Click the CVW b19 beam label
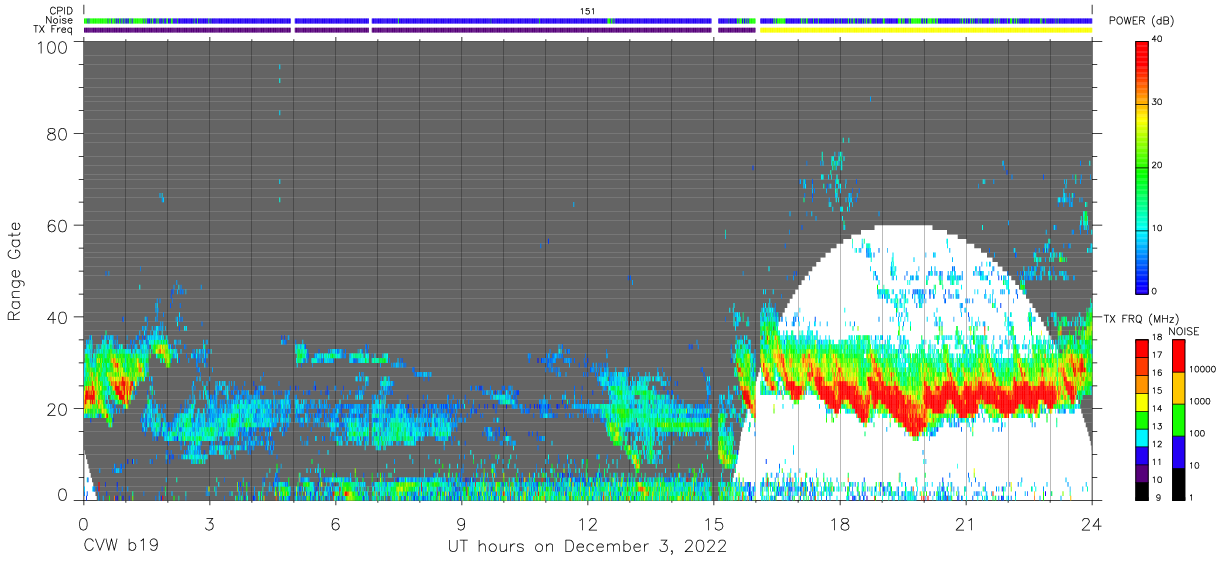 pyautogui.click(x=121, y=548)
